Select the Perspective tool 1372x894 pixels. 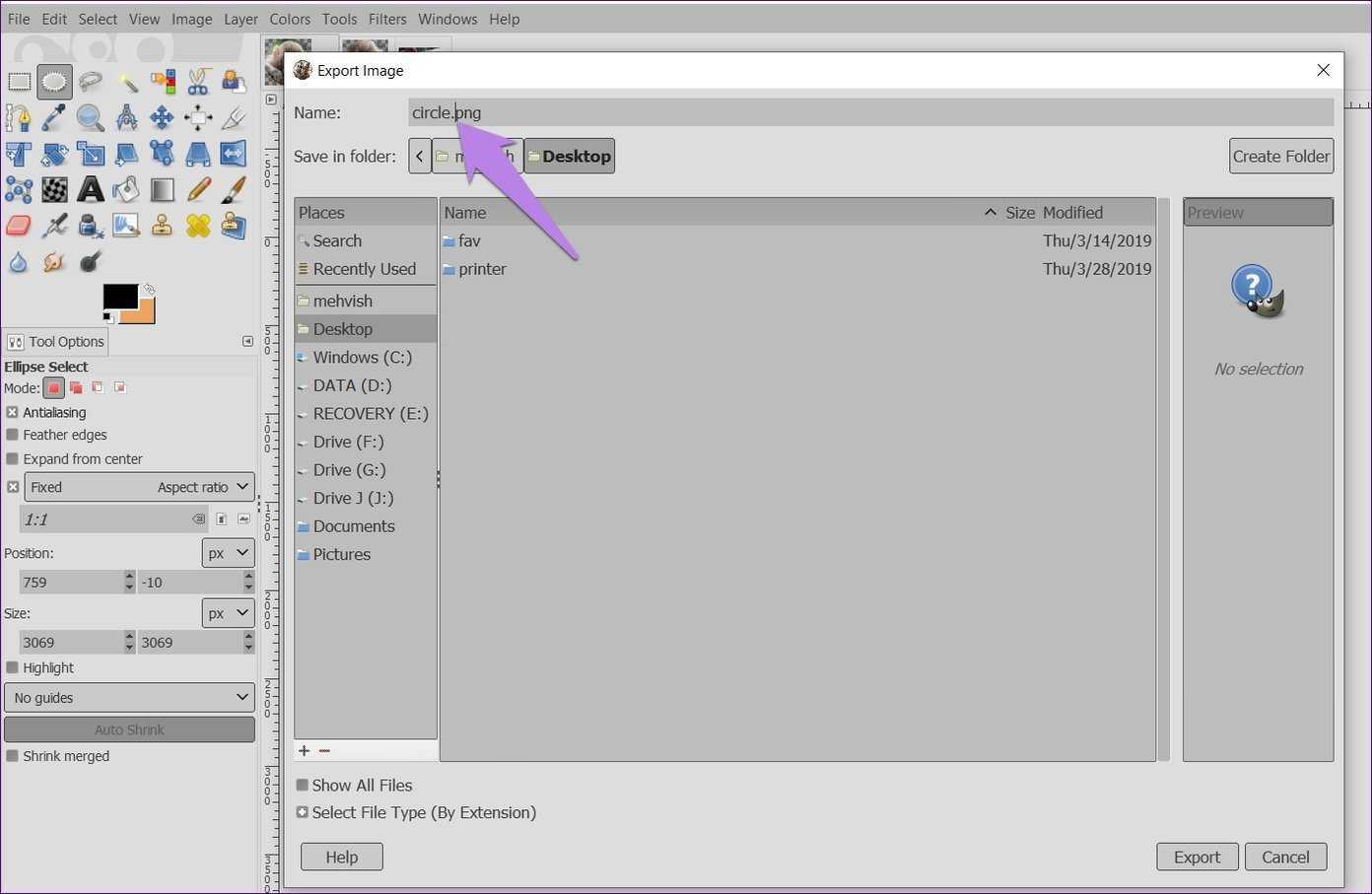pos(198,154)
